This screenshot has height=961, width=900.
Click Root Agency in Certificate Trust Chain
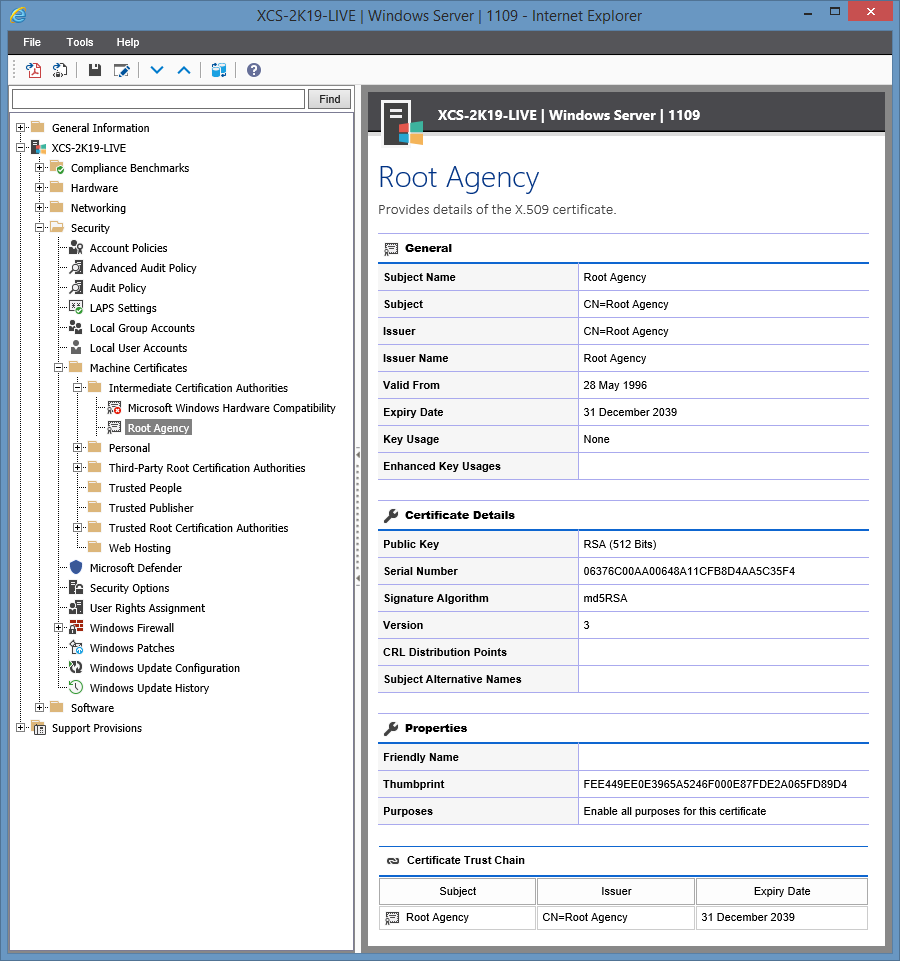(x=437, y=917)
